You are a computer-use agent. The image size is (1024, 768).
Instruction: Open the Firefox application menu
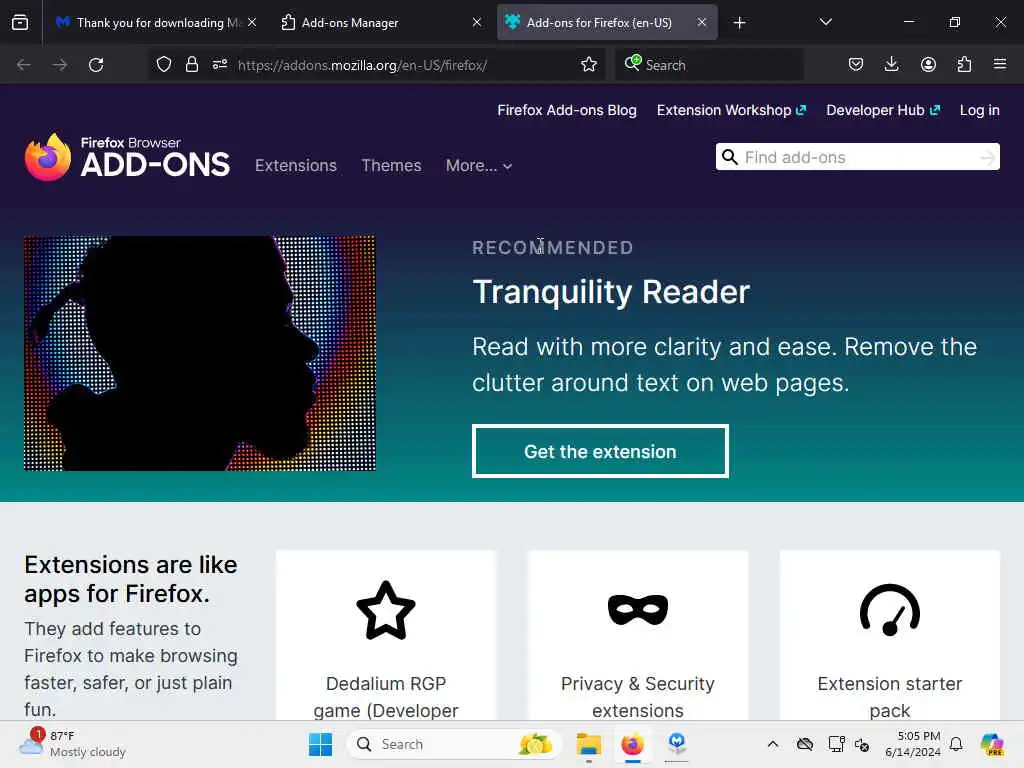point(1000,64)
